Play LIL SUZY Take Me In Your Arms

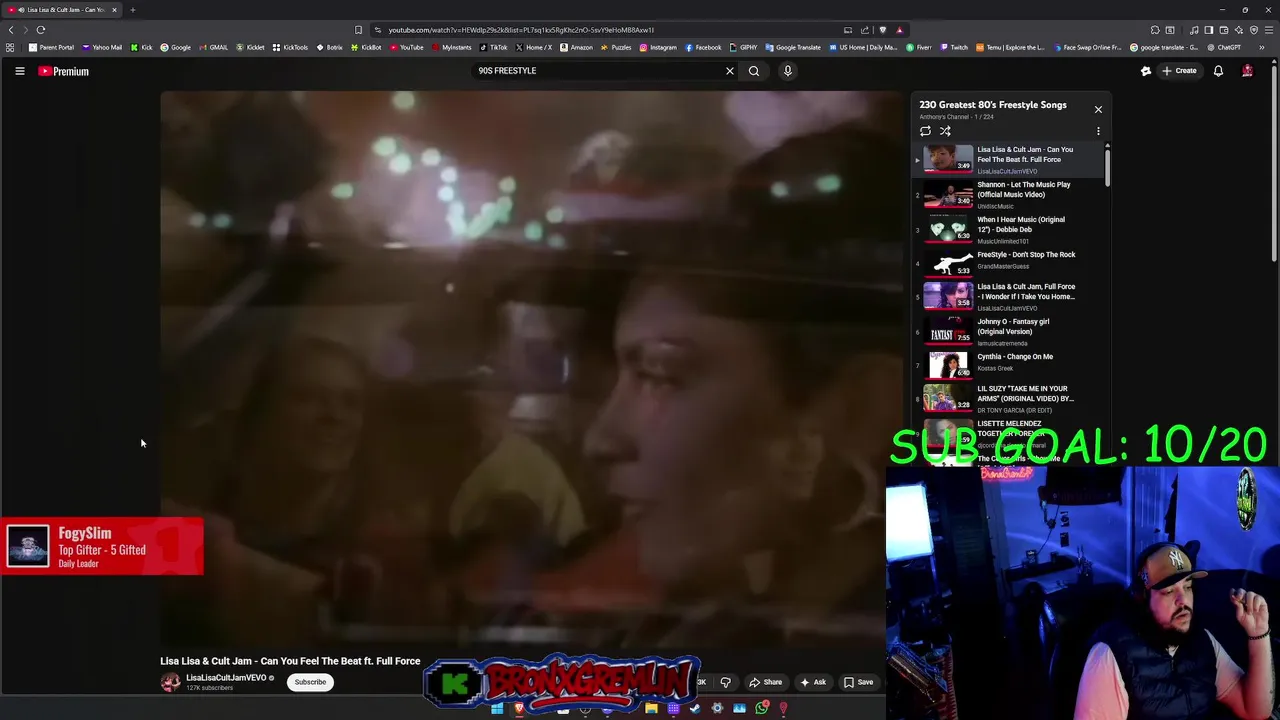[1008, 399]
